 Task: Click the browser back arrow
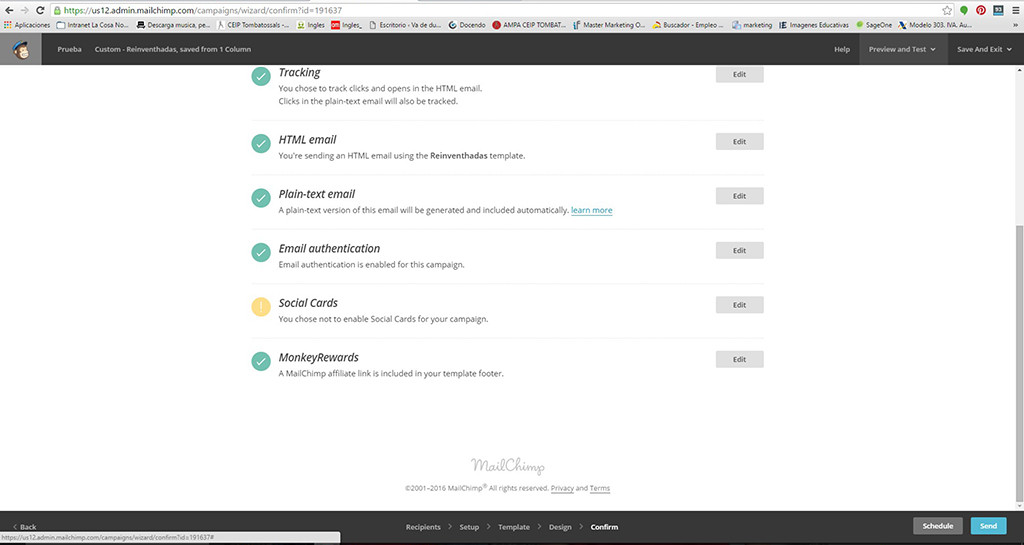9,10
